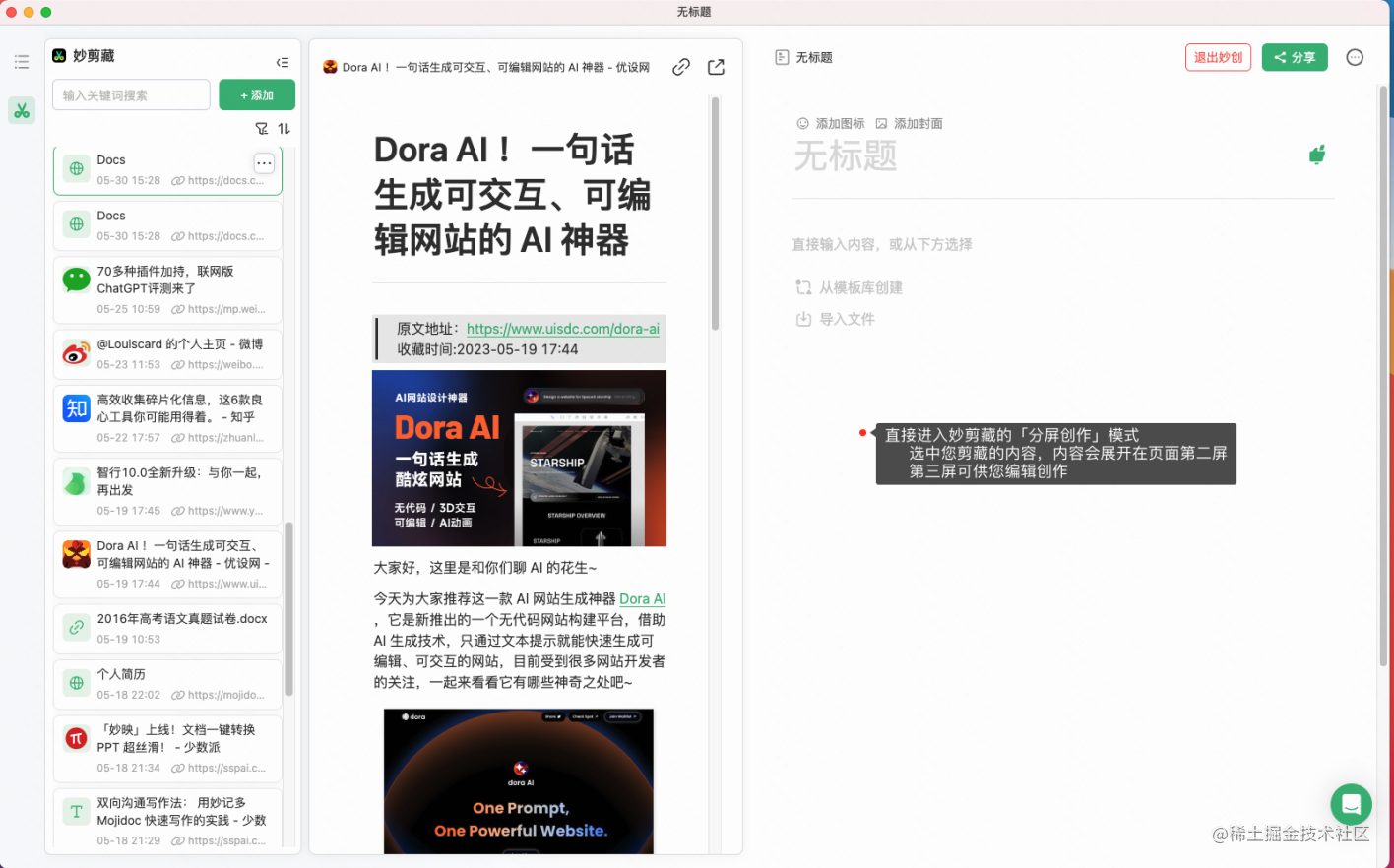
Task: Open the 「妙映」上线 少数派 clip
Action: pos(167,748)
